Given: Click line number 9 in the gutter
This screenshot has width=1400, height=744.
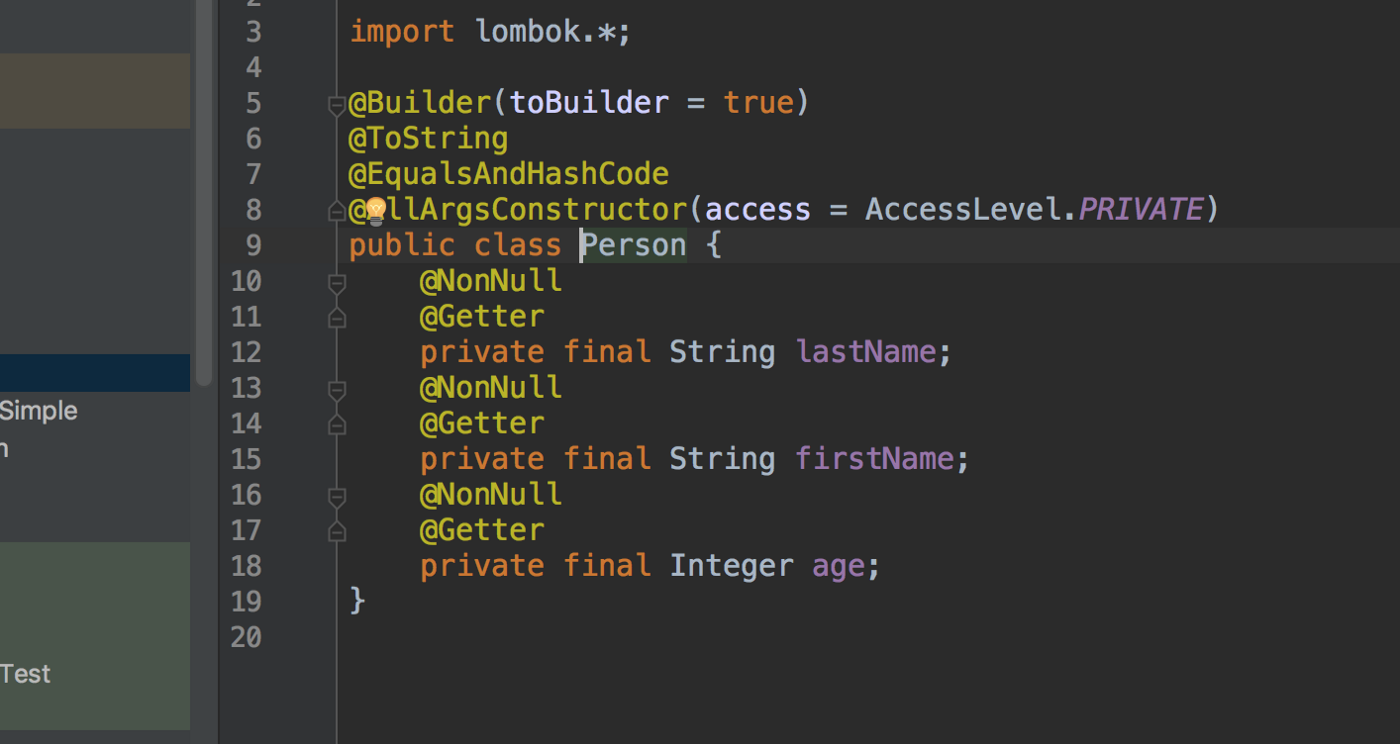Looking at the screenshot, I should point(252,246).
